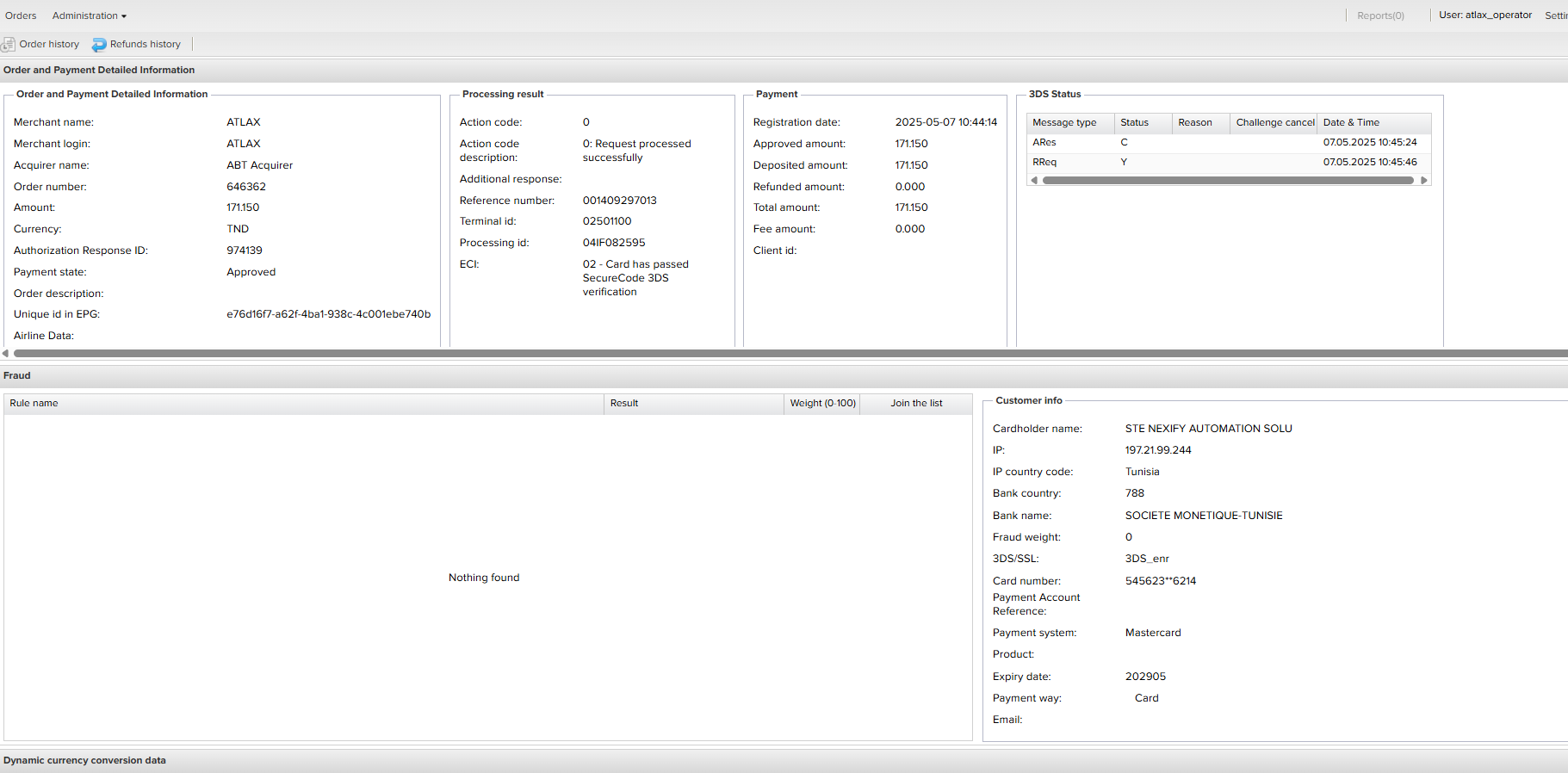Sort 3DS table by Date & Time

pyautogui.click(x=1351, y=123)
